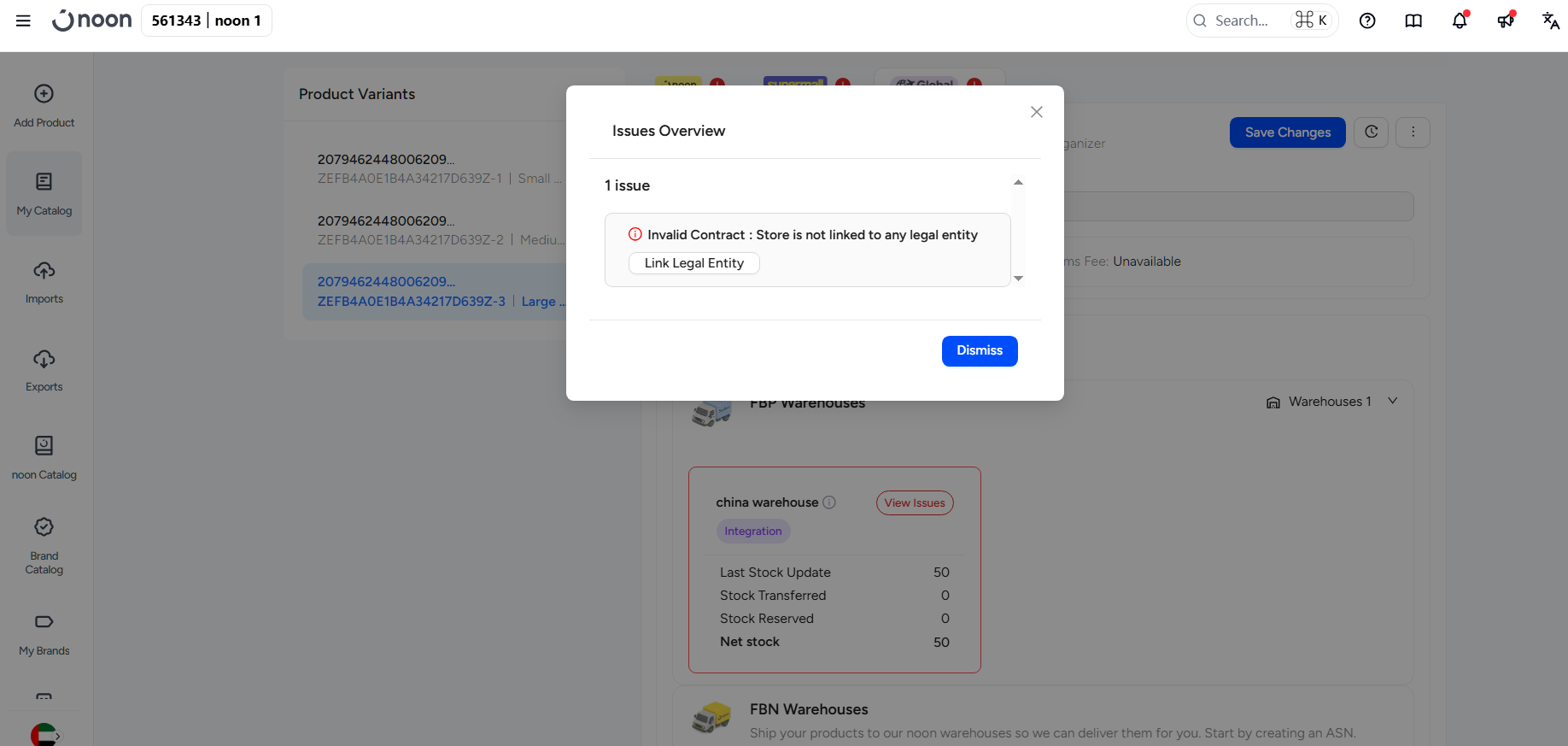Viewport: 1568px width, 746px height.
Task: Click the history clock icon button
Action: tap(1372, 132)
